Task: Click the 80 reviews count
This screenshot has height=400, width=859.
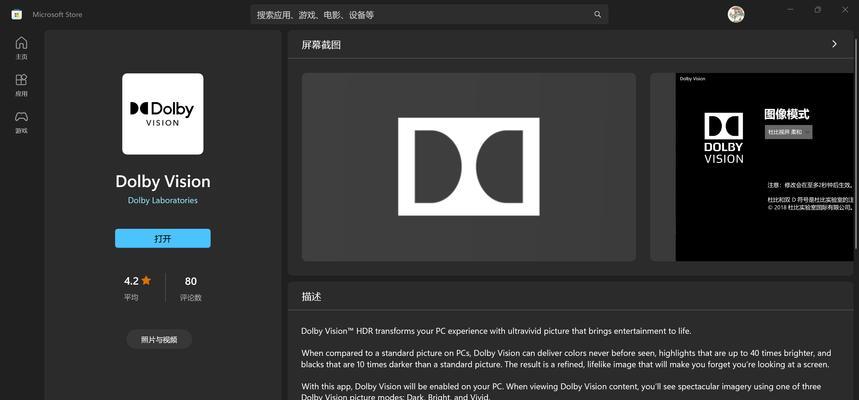Action: point(191,288)
